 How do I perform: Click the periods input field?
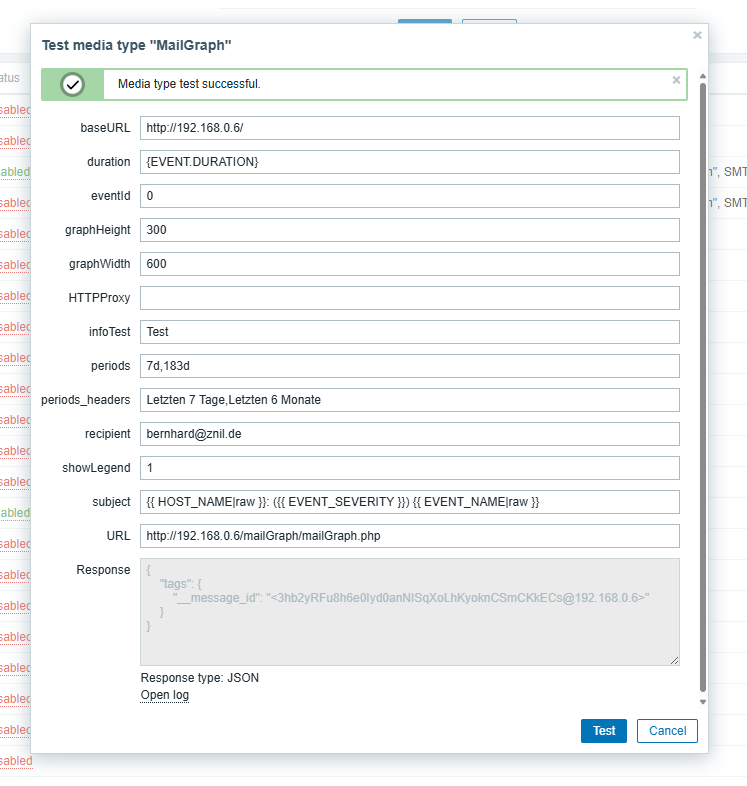coord(409,366)
